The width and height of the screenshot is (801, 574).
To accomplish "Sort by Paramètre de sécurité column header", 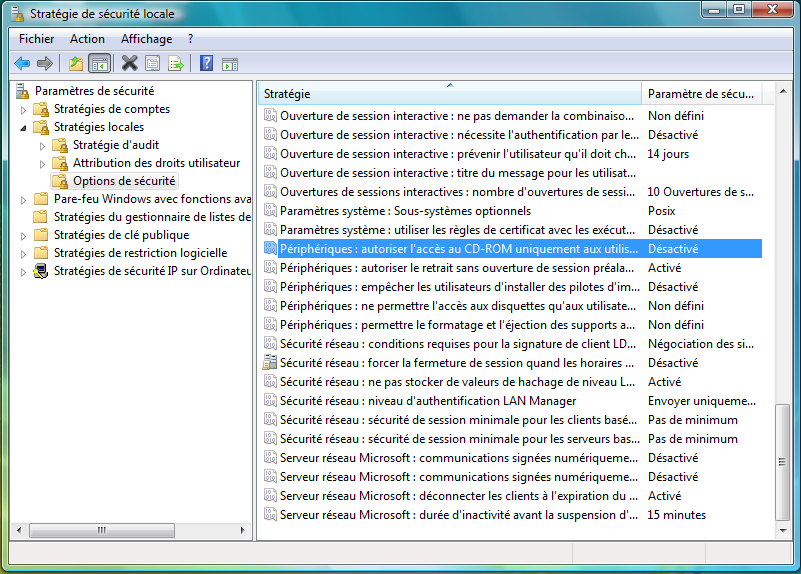I will (701, 94).
